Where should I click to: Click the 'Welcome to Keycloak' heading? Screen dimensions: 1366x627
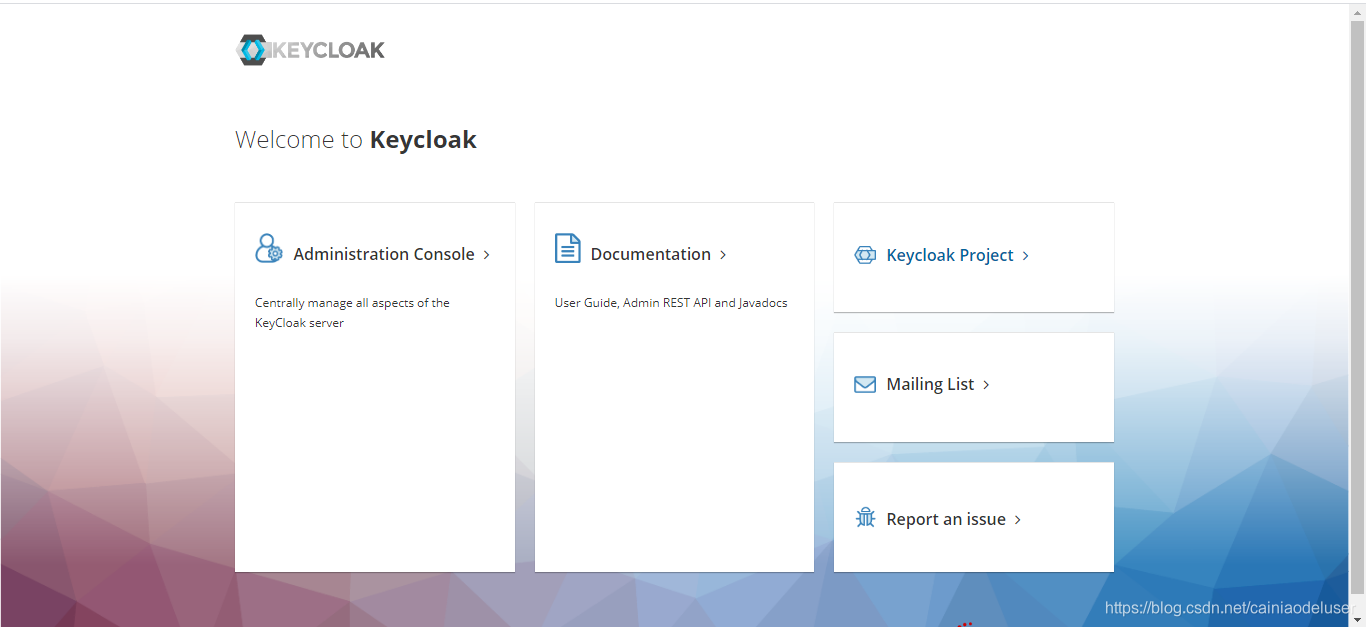click(x=356, y=139)
